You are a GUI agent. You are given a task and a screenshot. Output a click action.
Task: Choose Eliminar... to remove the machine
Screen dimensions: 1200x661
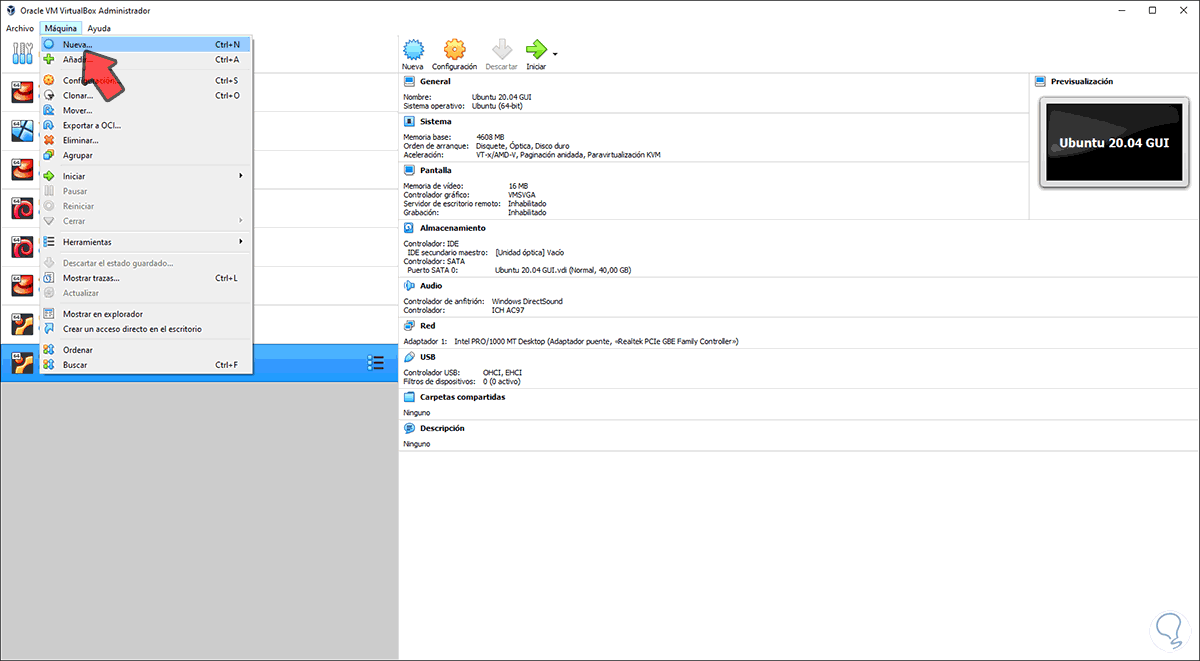pyautogui.click(x=146, y=141)
